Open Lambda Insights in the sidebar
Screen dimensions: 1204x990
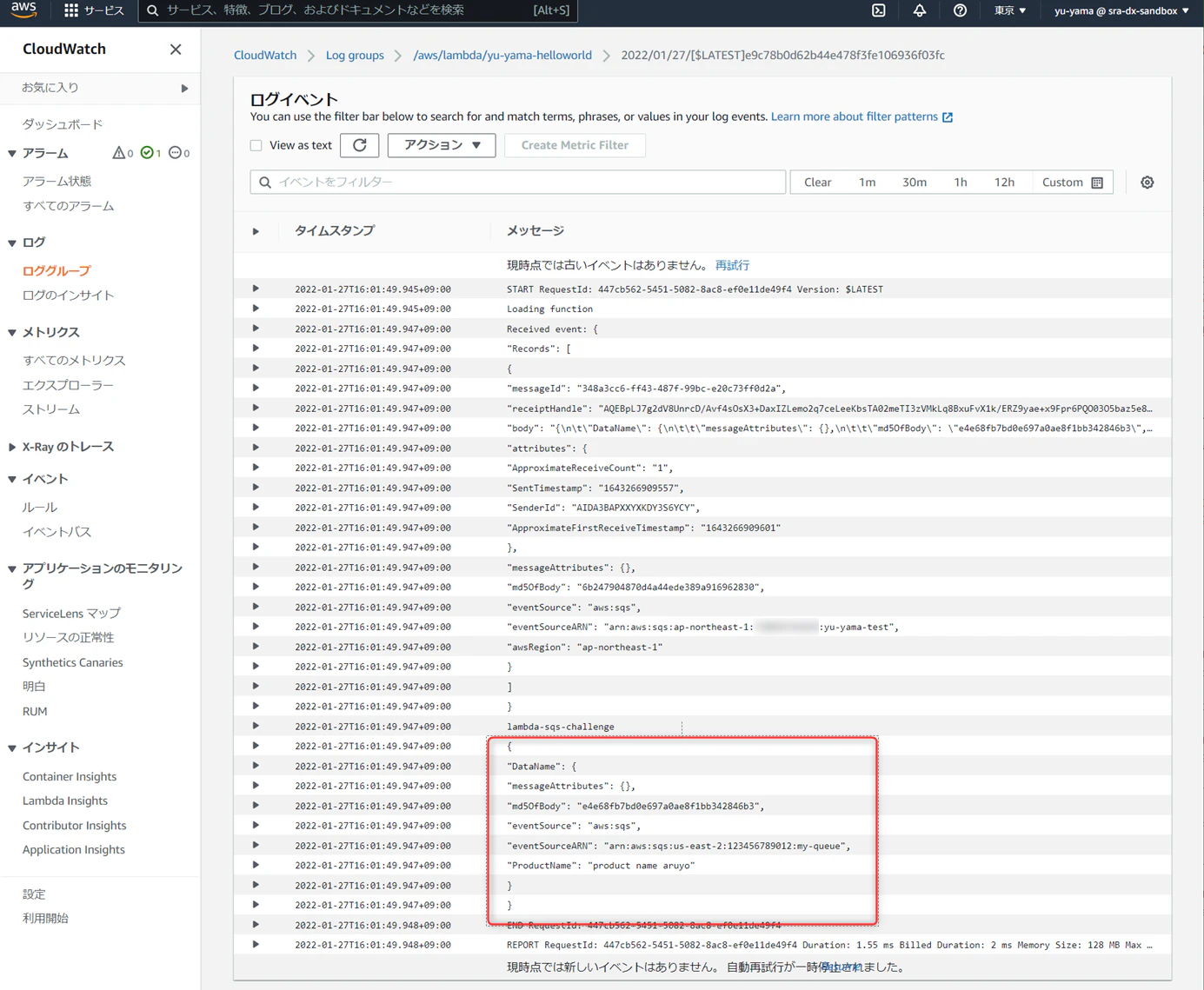[65, 801]
